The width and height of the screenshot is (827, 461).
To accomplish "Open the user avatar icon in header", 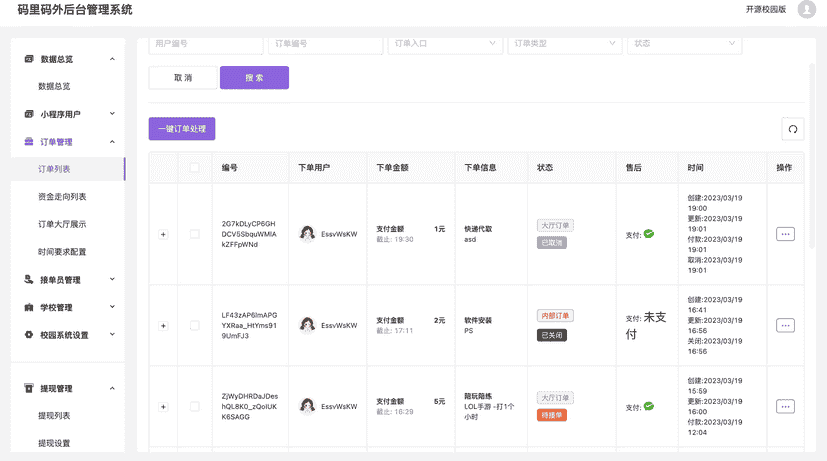I will tap(806, 10).
